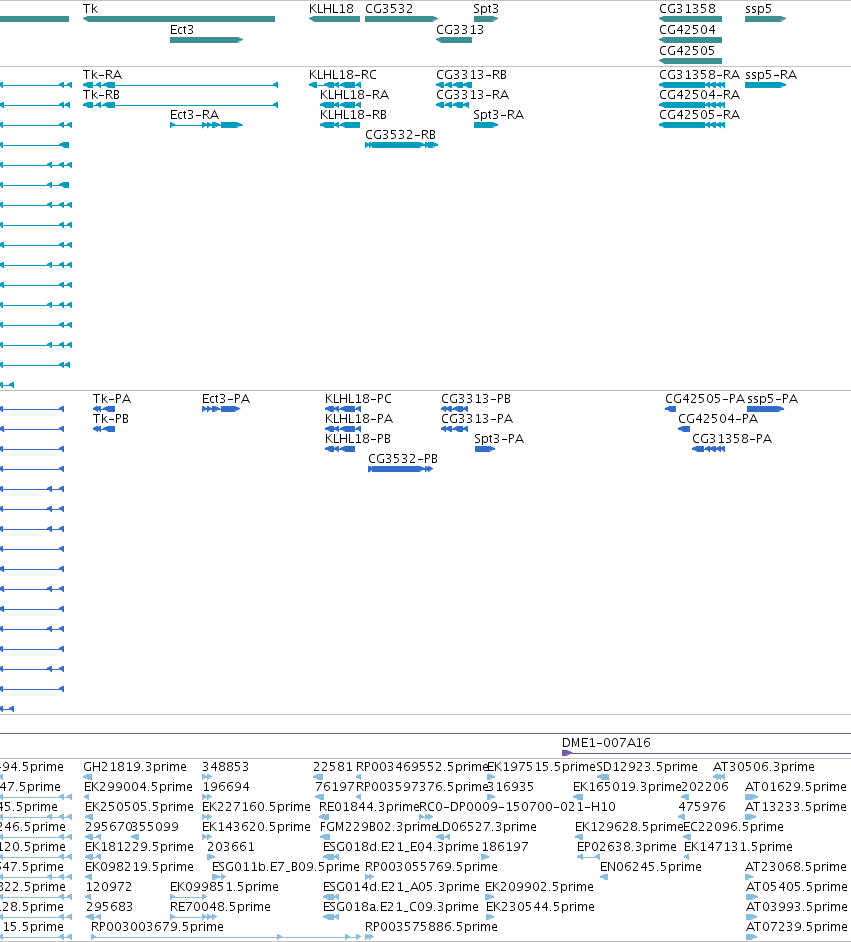
Task: Click the Tk gene label
Action: pyautogui.click(x=91, y=9)
